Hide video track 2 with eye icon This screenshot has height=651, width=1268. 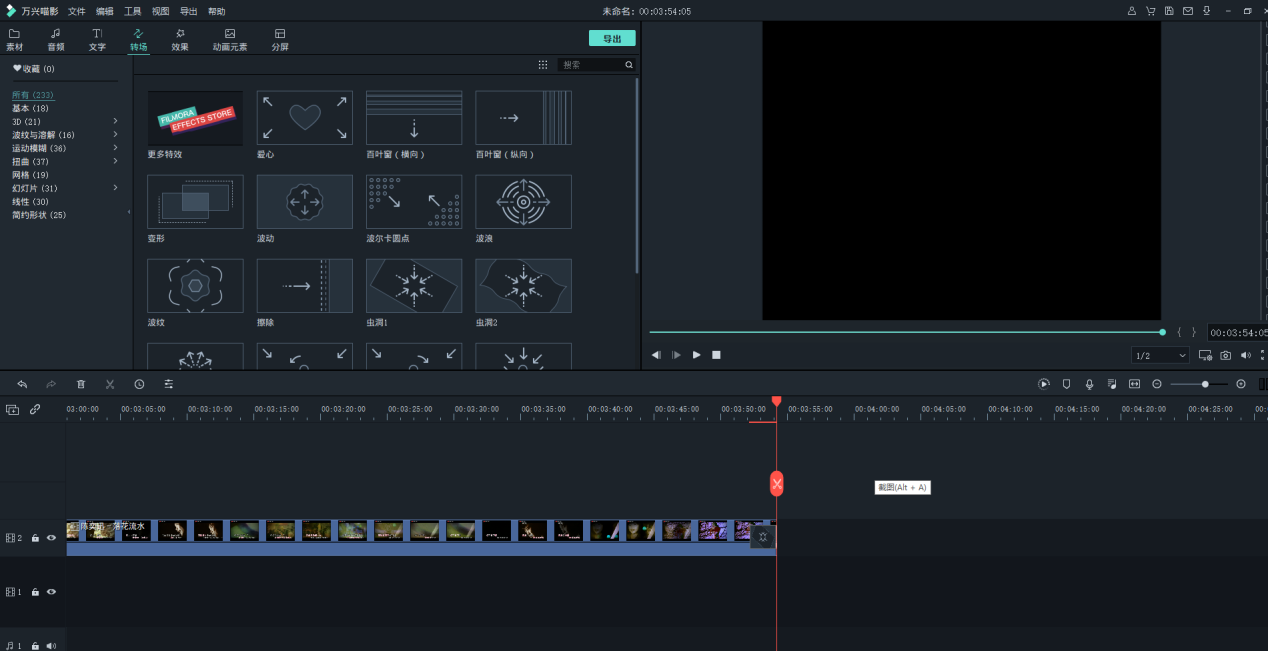pyautogui.click(x=51, y=538)
